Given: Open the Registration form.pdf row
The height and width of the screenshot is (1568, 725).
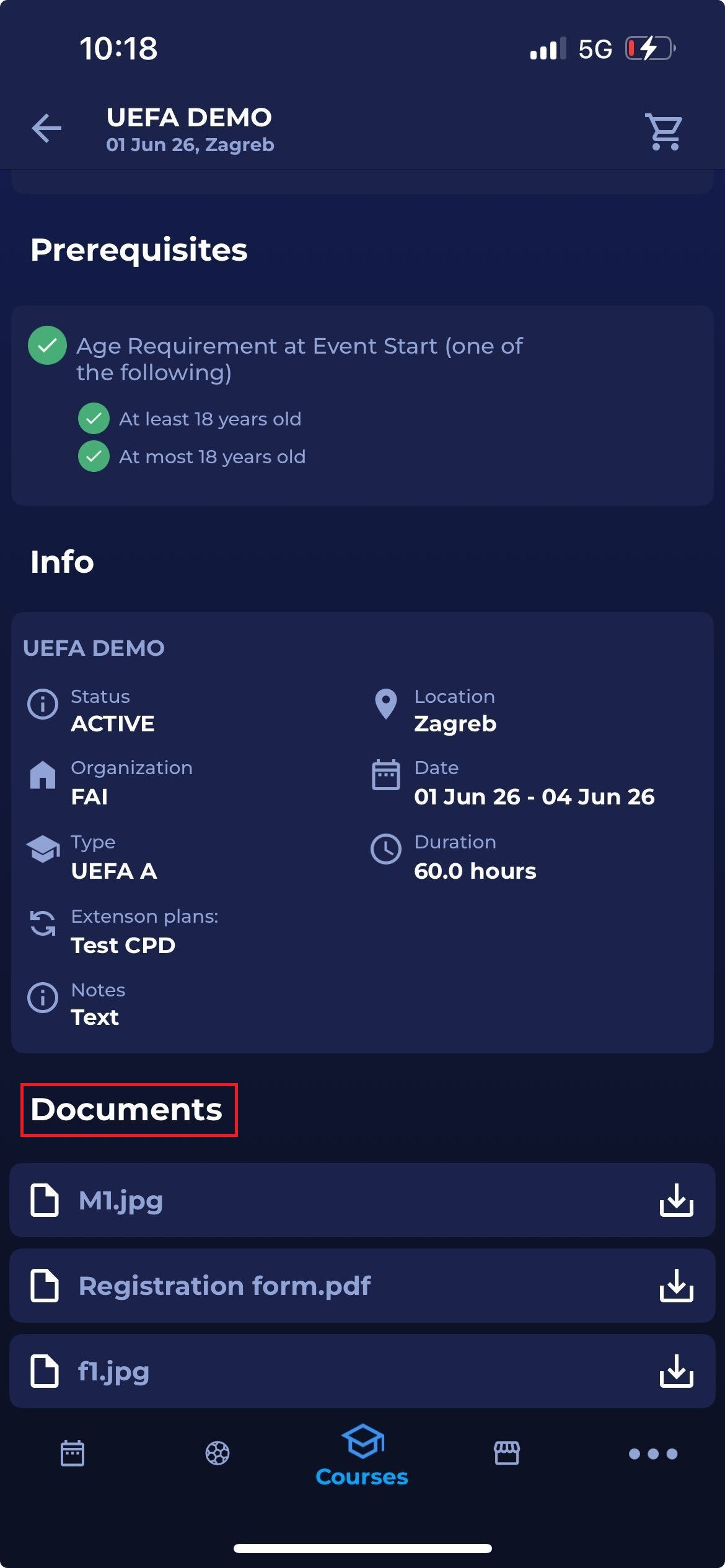Looking at the screenshot, I should [x=310, y=1286].
